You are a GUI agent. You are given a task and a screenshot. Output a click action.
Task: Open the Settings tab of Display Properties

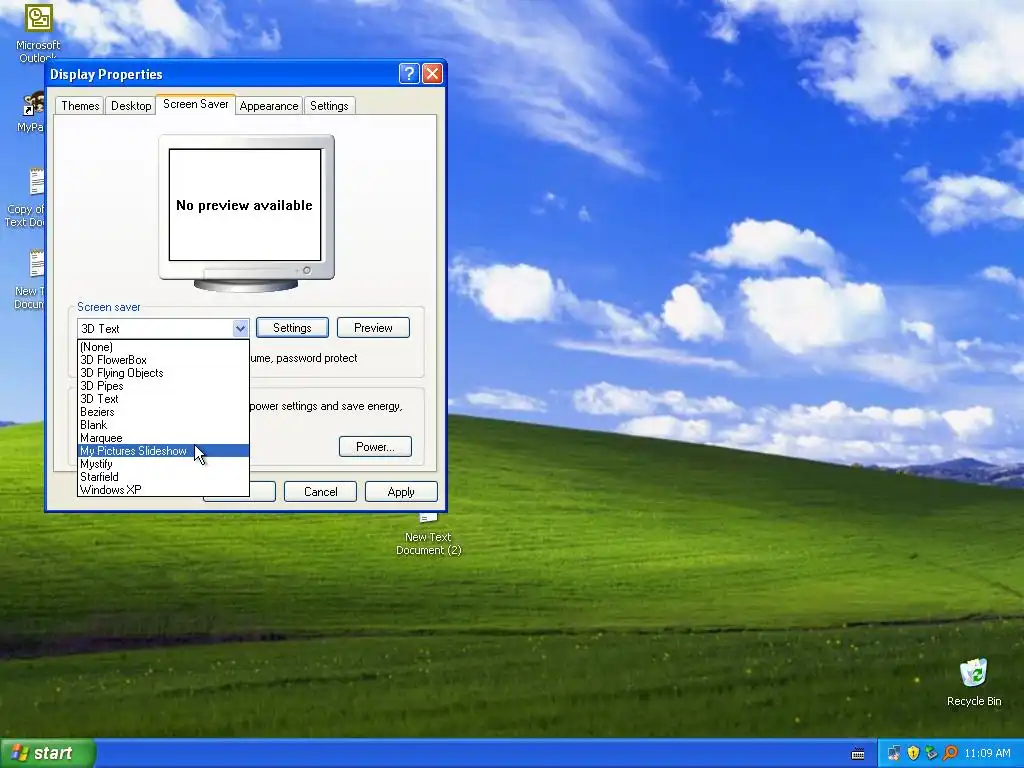(329, 106)
